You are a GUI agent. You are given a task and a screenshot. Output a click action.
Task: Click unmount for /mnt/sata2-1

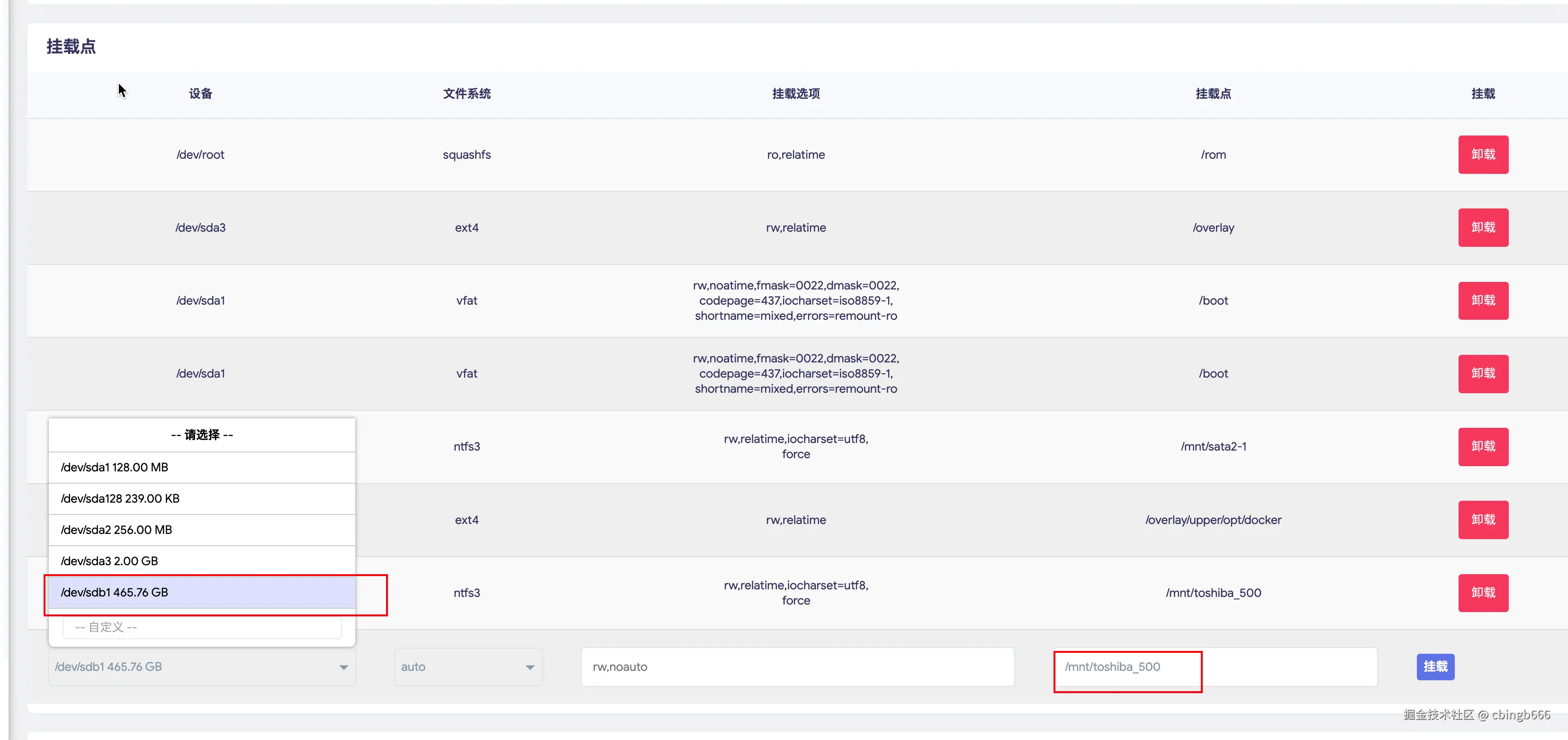(x=1482, y=447)
